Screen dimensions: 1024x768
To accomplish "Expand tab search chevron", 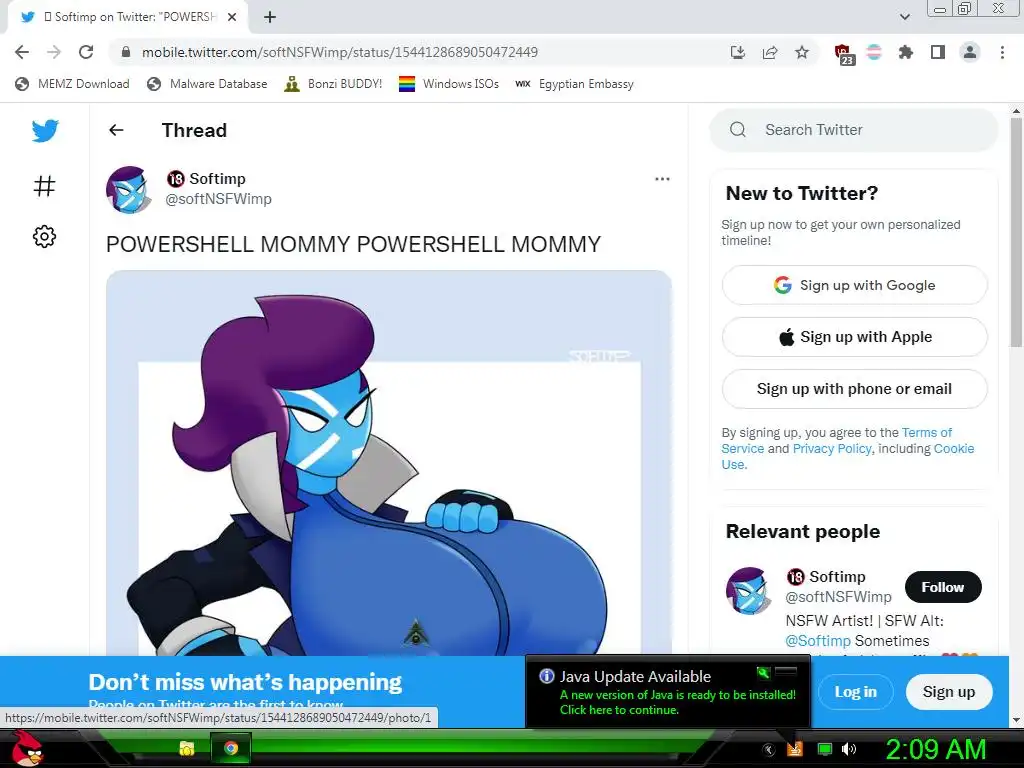I will (x=904, y=17).
